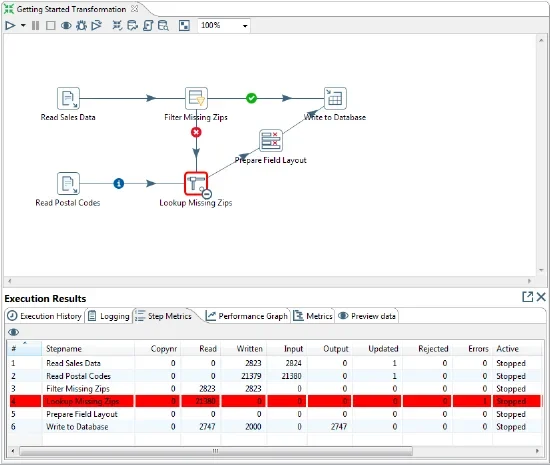This screenshot has width=550, height=465.
Task: Sort by the Input column header
Action: [287, 349]
